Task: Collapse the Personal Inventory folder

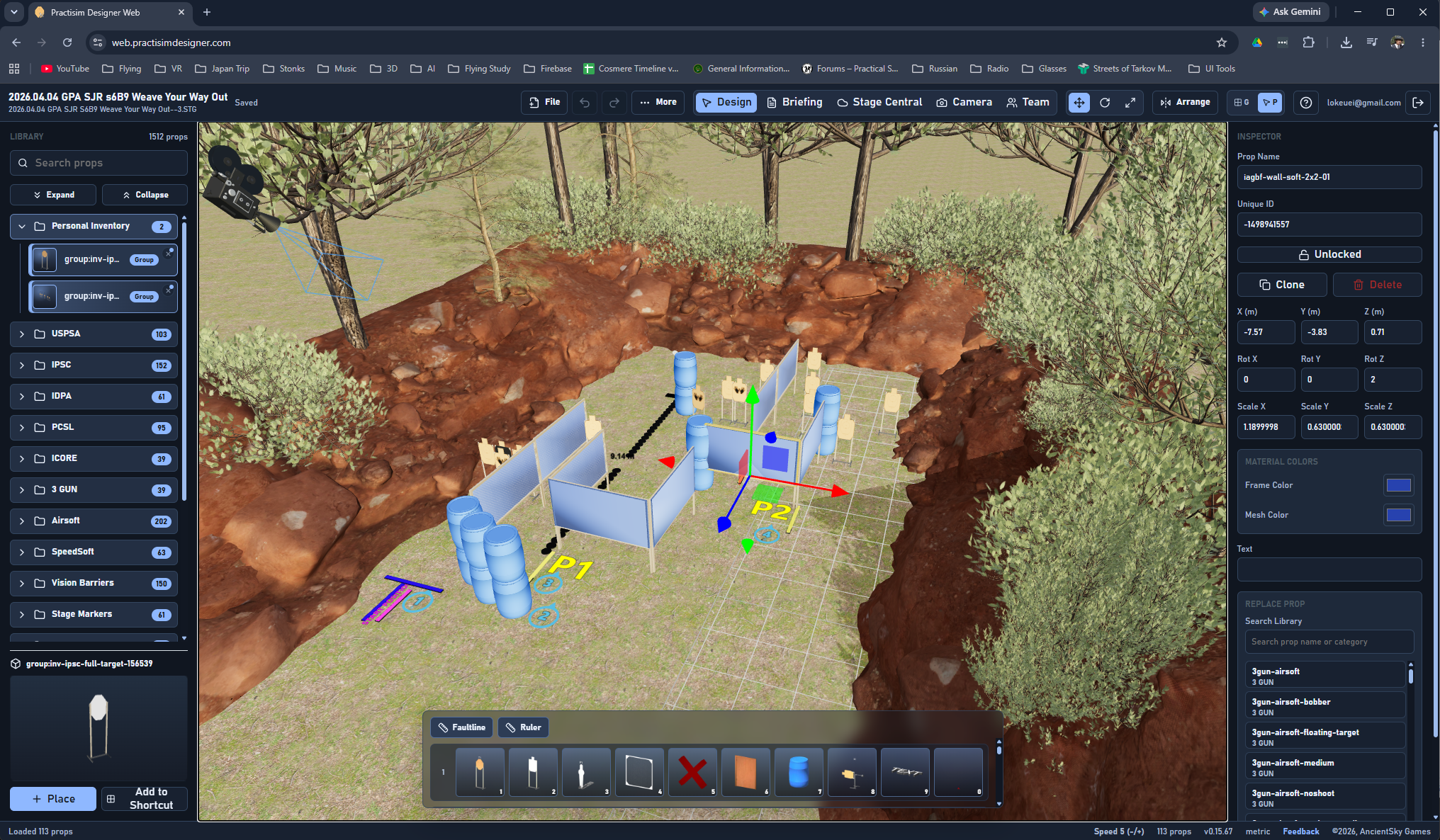Action: (22, 227)
